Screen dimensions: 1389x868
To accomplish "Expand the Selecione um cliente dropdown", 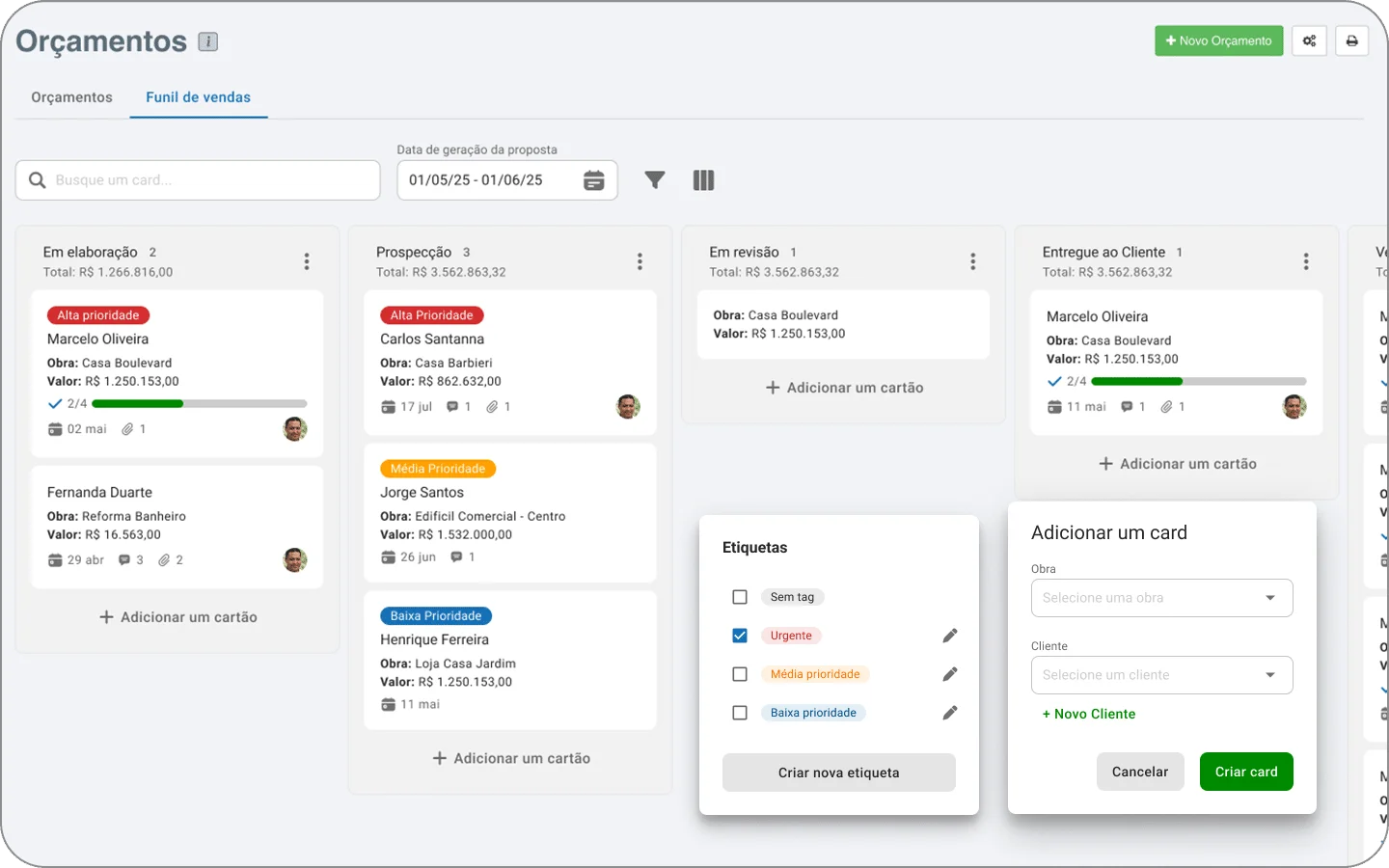I will tap(1162, 675).
